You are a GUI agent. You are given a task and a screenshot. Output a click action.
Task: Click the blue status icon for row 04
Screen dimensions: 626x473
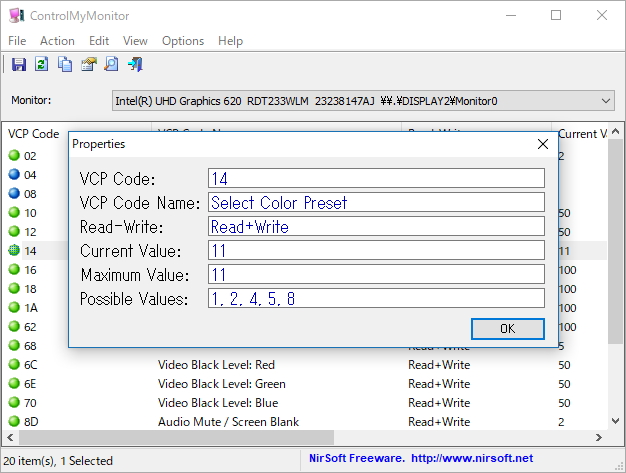[14, 174]
